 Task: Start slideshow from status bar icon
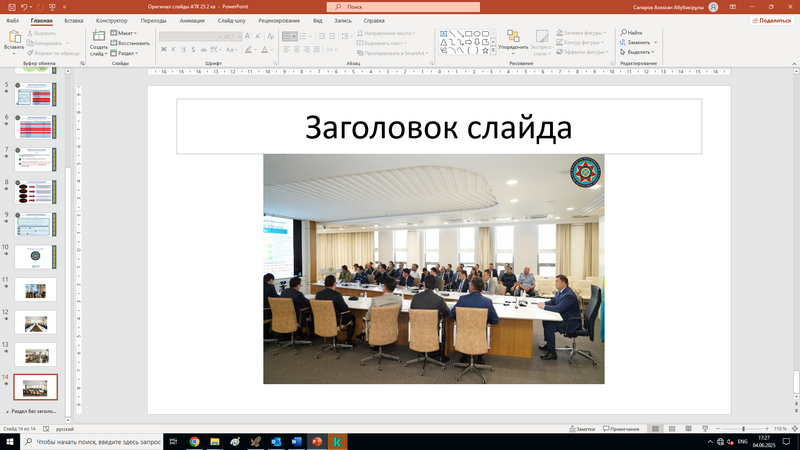(703, 428)
